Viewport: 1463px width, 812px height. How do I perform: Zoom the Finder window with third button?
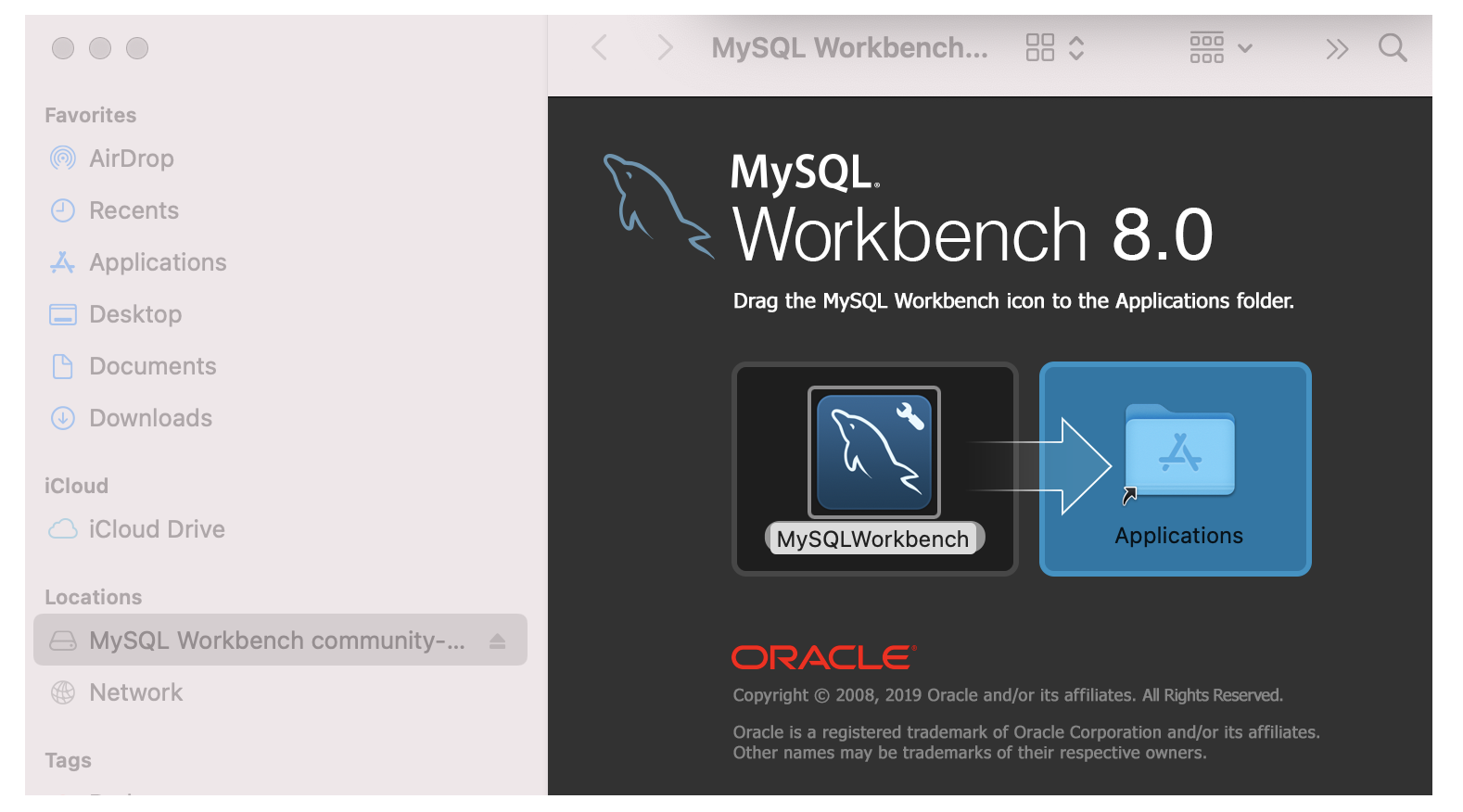pos(137,48)
